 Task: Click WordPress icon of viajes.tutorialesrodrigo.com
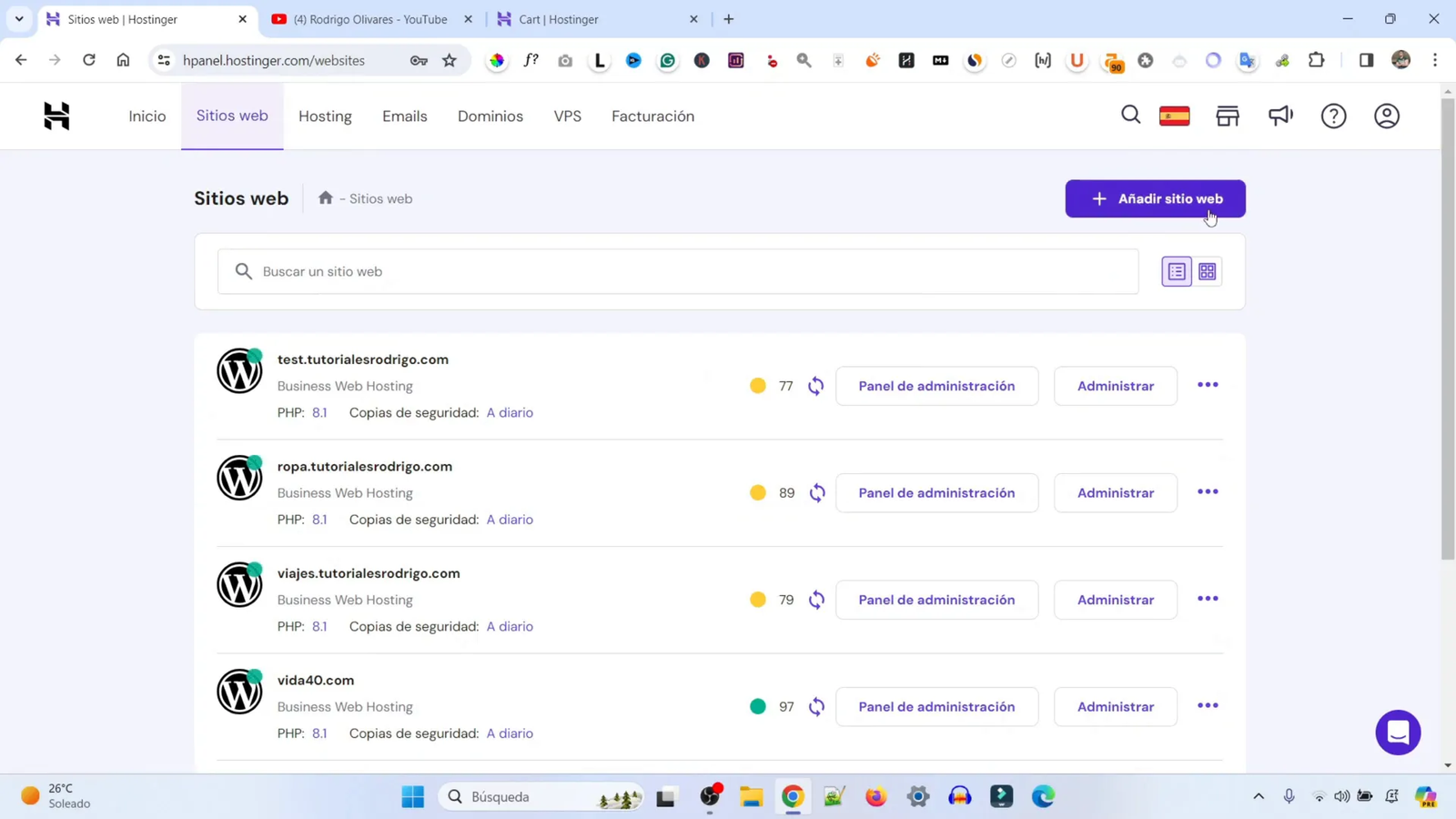(x=239, y=584)
